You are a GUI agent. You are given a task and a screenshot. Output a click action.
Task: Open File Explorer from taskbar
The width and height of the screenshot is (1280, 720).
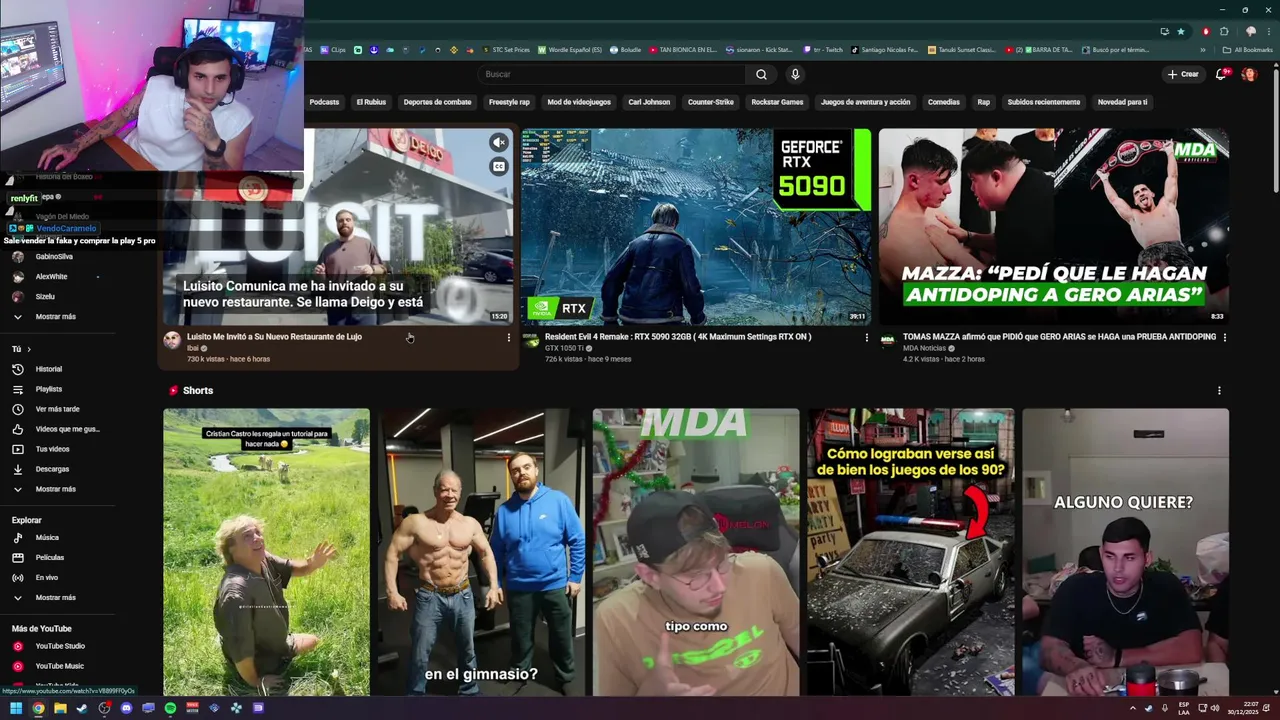click(x=60, y=708)
